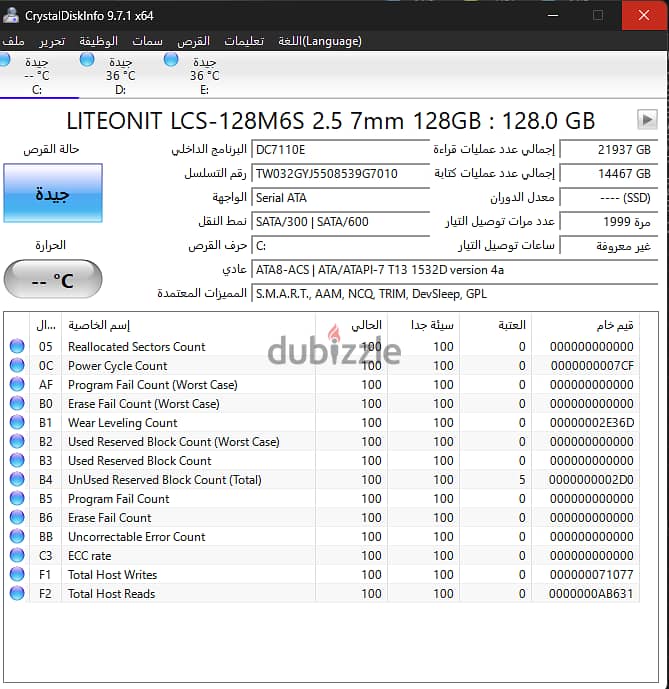Click status circle for Wear Leveling Count
This screenshot has width=669, height=689.
(x=17, y=422)
